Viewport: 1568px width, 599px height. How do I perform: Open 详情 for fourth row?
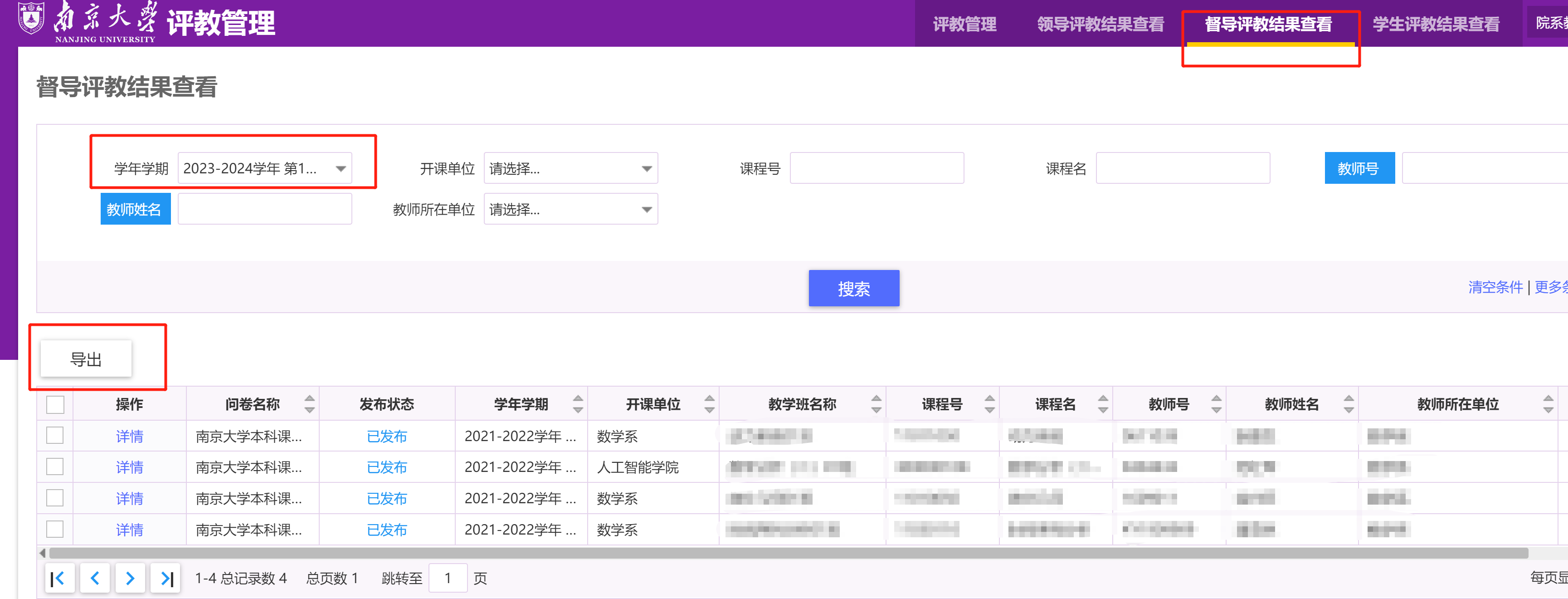(130, 530)
